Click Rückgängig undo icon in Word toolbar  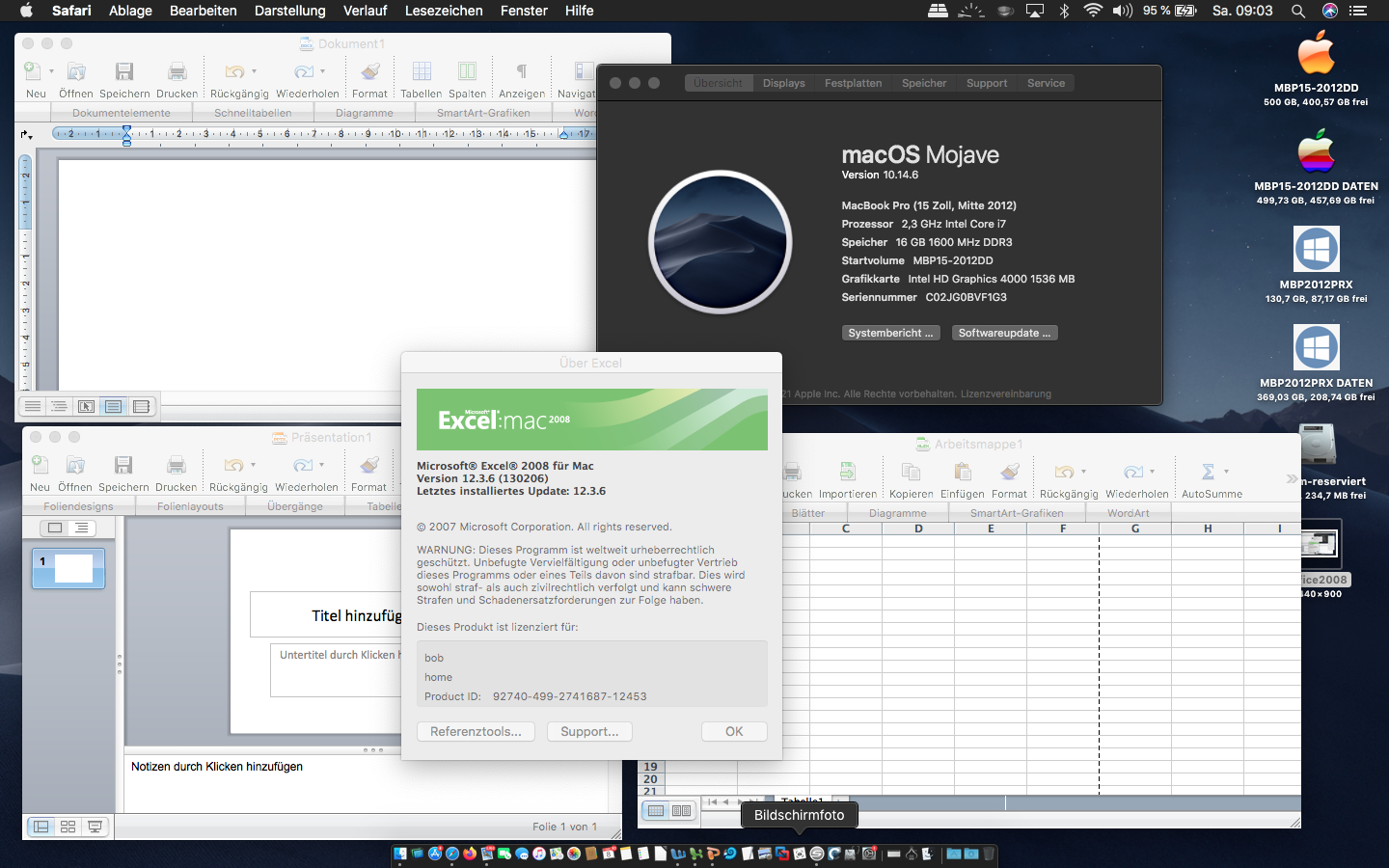tap(234, 71)
